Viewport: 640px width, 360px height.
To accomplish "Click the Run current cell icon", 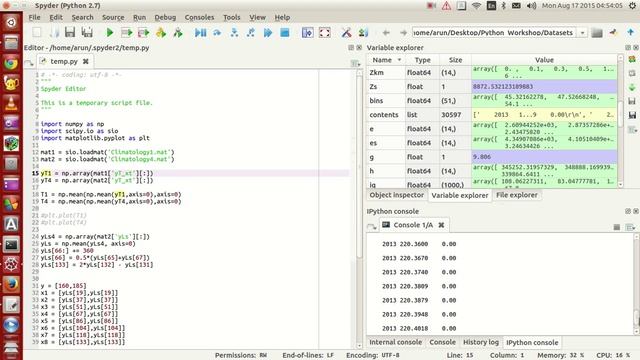I will 127,32.
